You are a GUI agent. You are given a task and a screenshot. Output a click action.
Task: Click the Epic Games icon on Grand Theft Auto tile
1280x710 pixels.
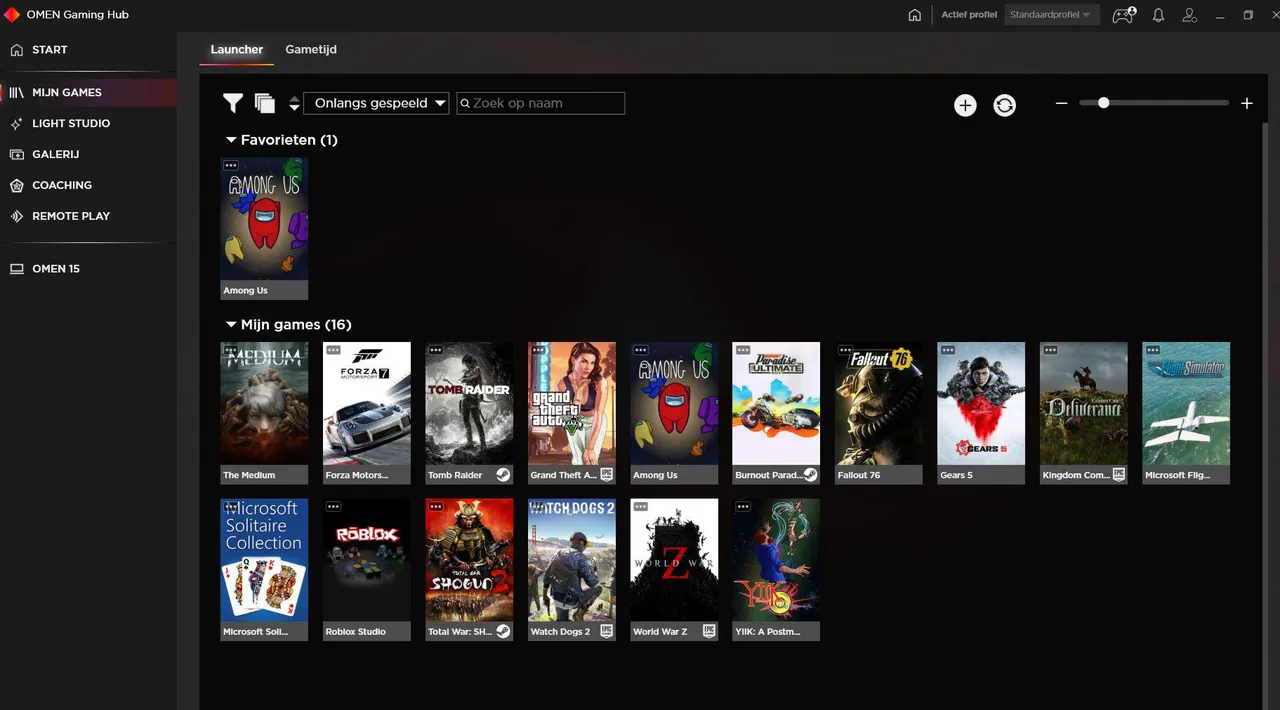[606, 475]
